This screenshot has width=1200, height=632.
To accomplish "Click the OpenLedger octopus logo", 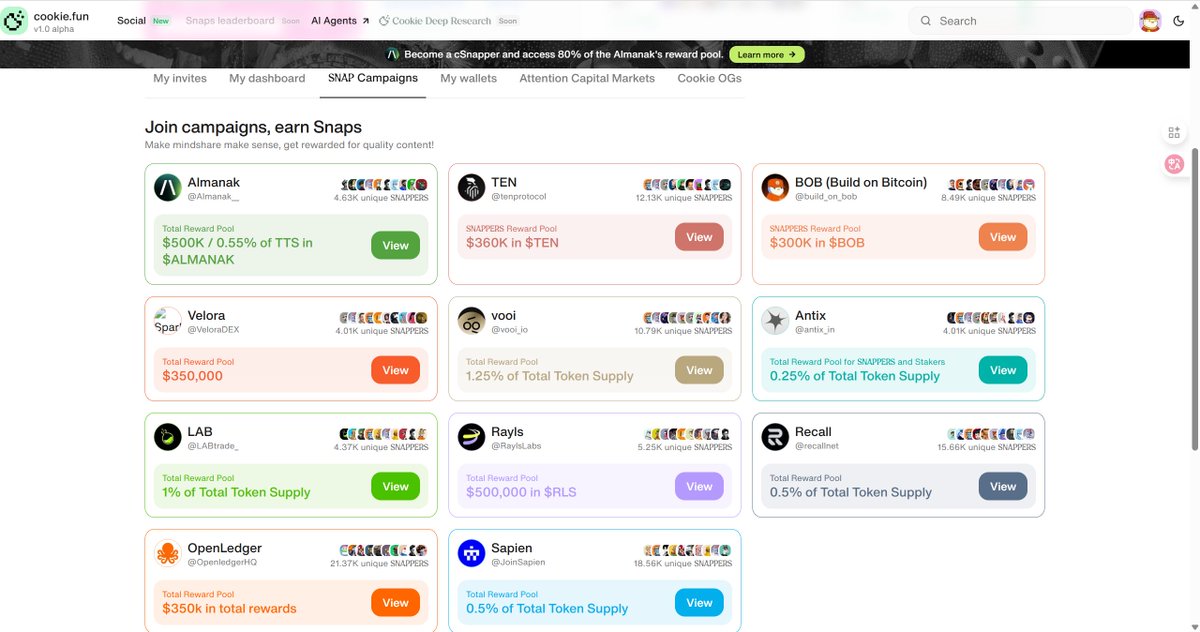I will click(167, 553).
